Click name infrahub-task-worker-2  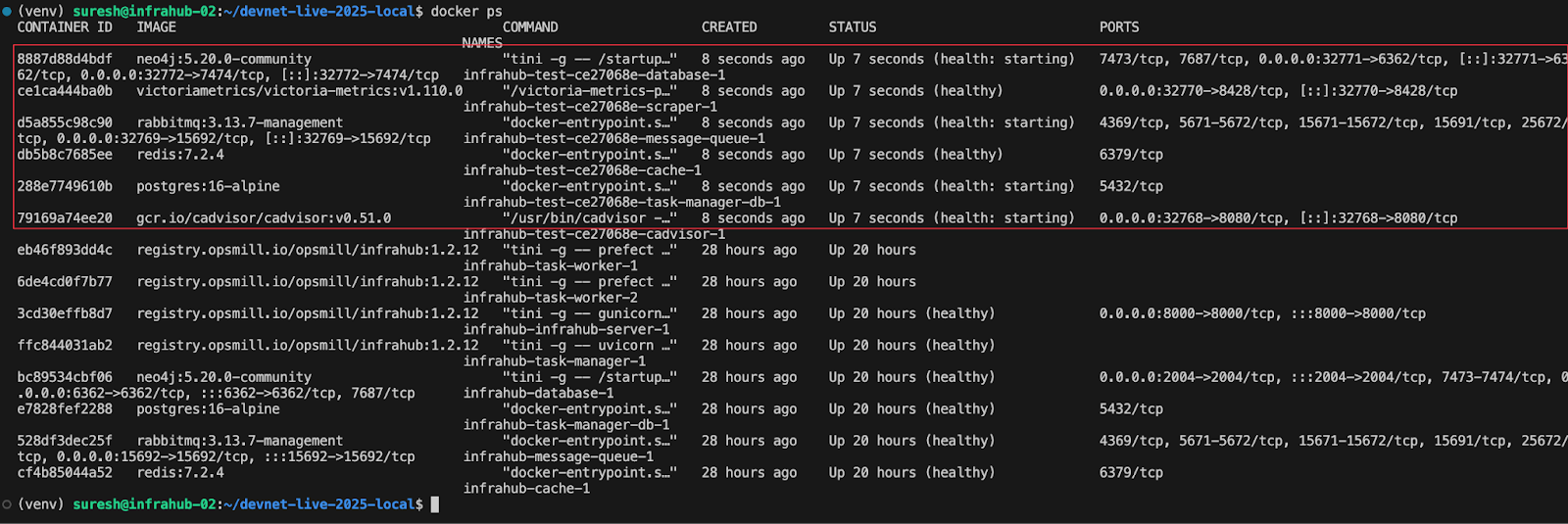551,298
